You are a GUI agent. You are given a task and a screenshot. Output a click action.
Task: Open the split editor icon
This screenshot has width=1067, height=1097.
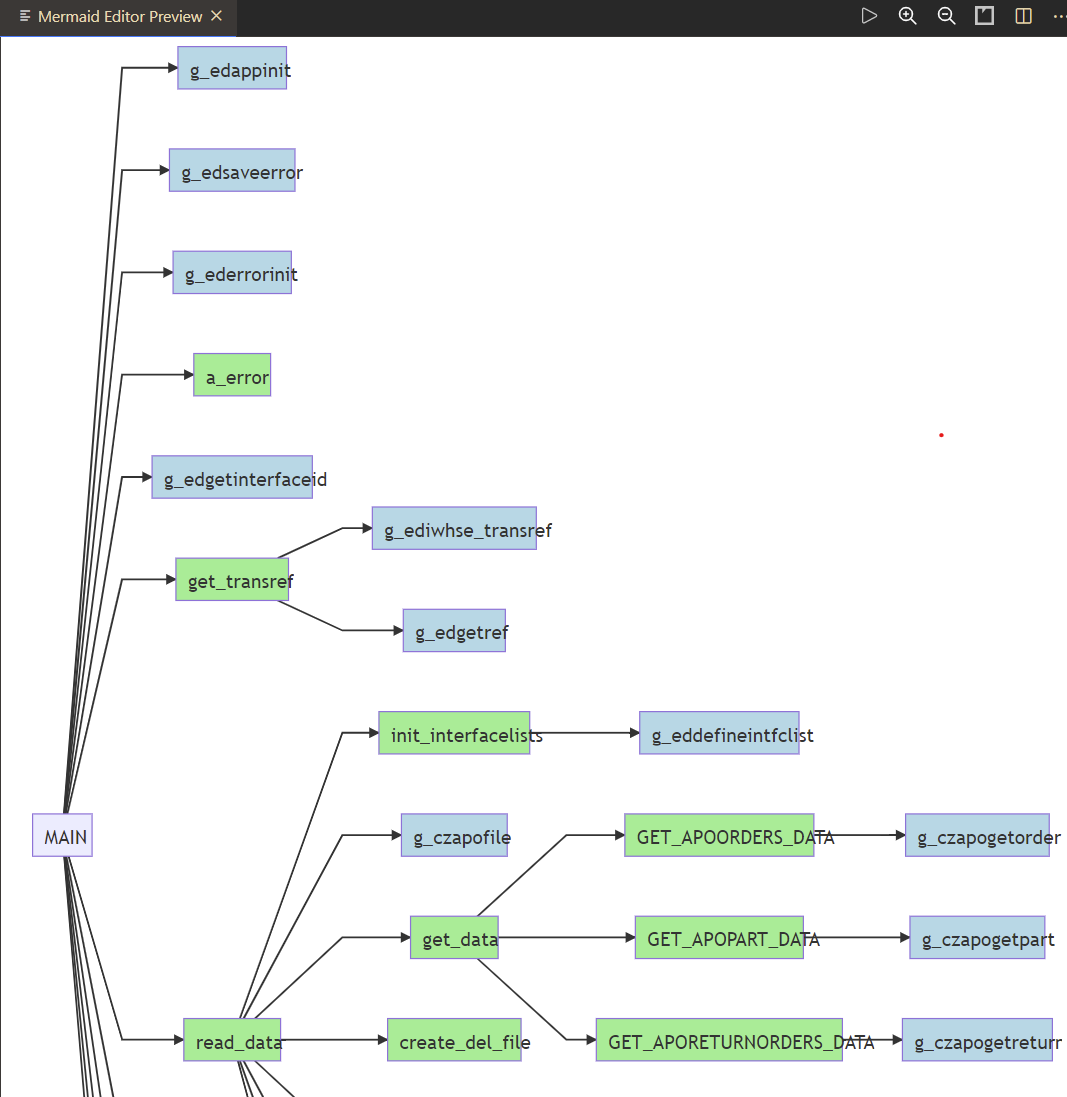point(1022,15)
